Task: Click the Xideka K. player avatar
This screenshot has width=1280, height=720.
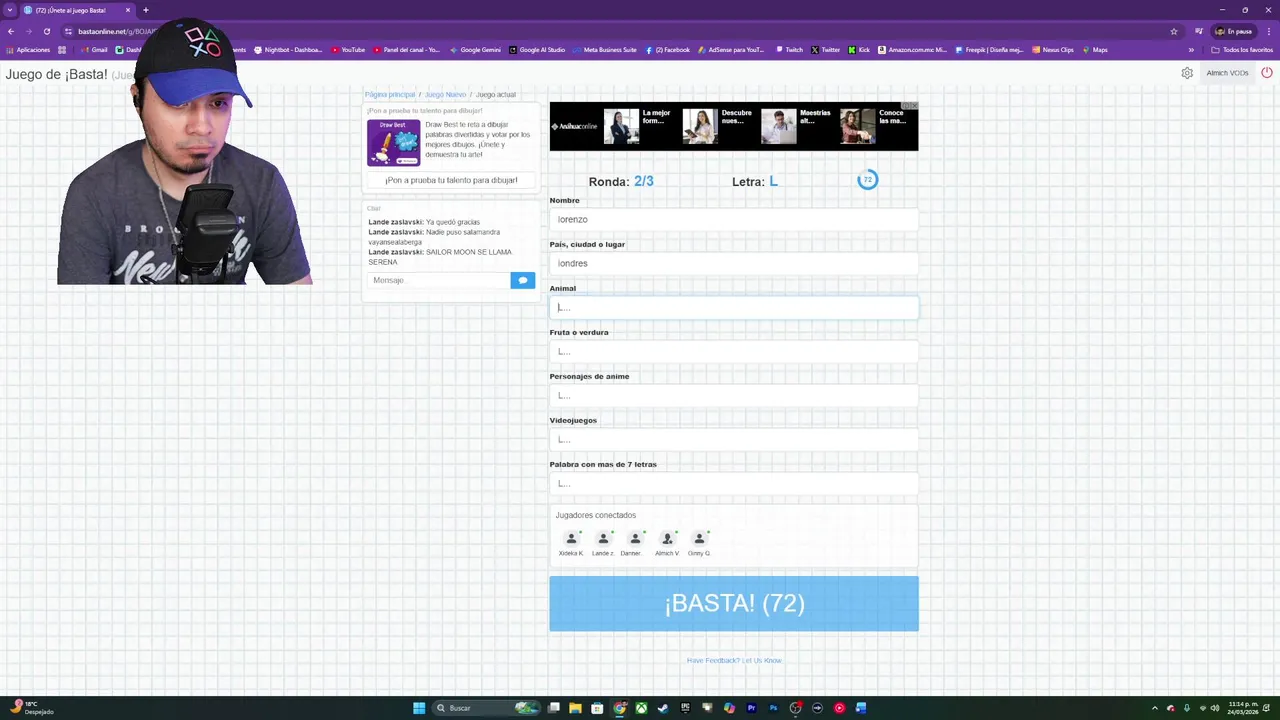Action: coord(571,539)
